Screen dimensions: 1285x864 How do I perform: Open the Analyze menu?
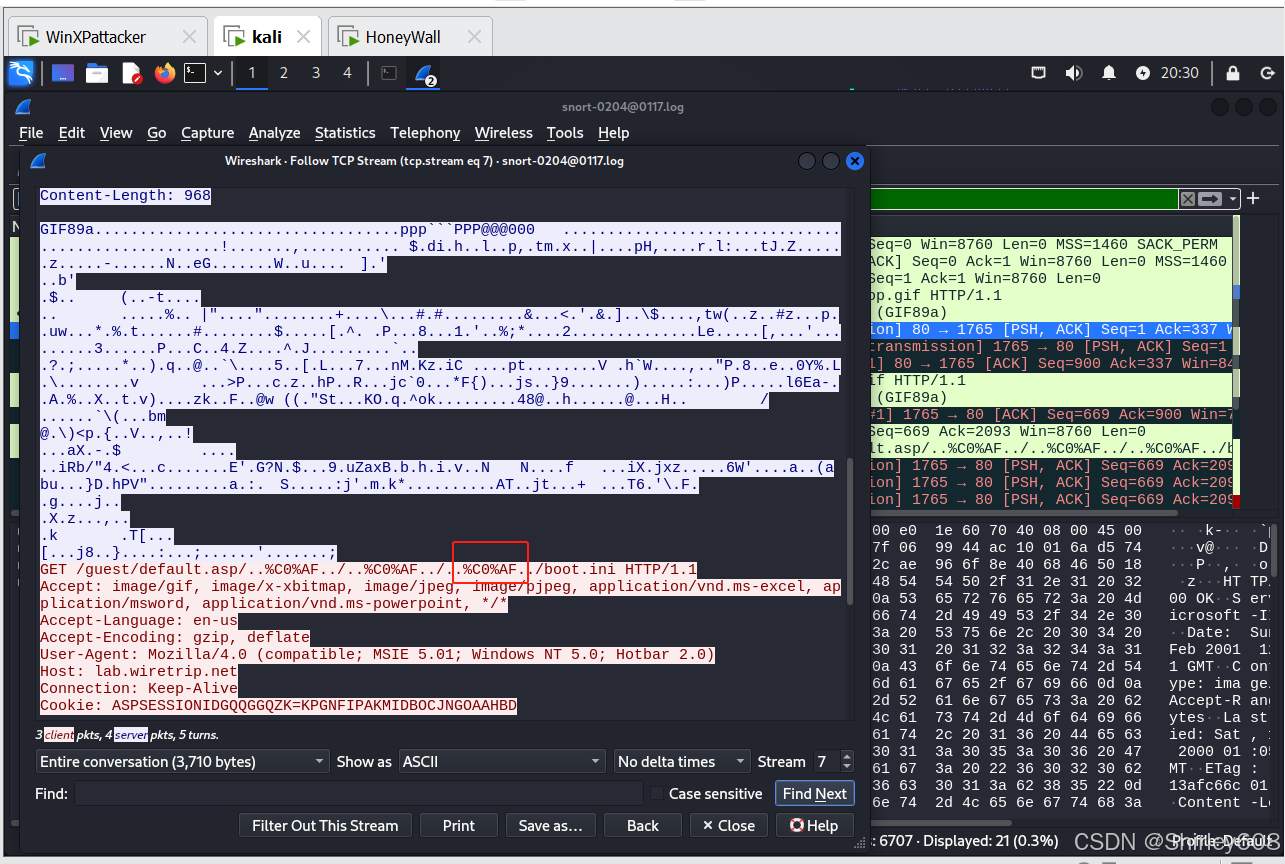click(x=274, y=132)
